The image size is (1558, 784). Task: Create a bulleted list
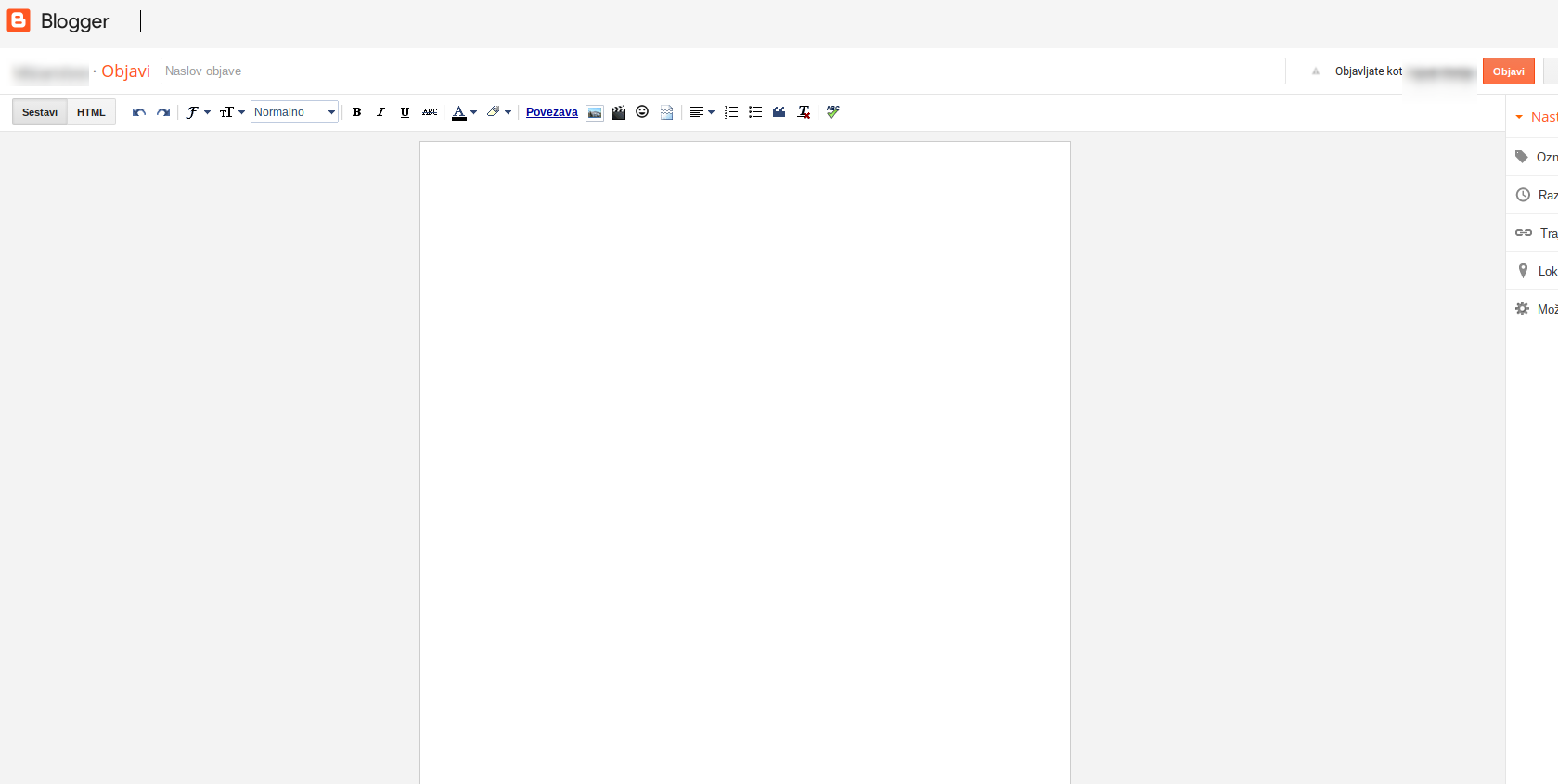[755, 112]
